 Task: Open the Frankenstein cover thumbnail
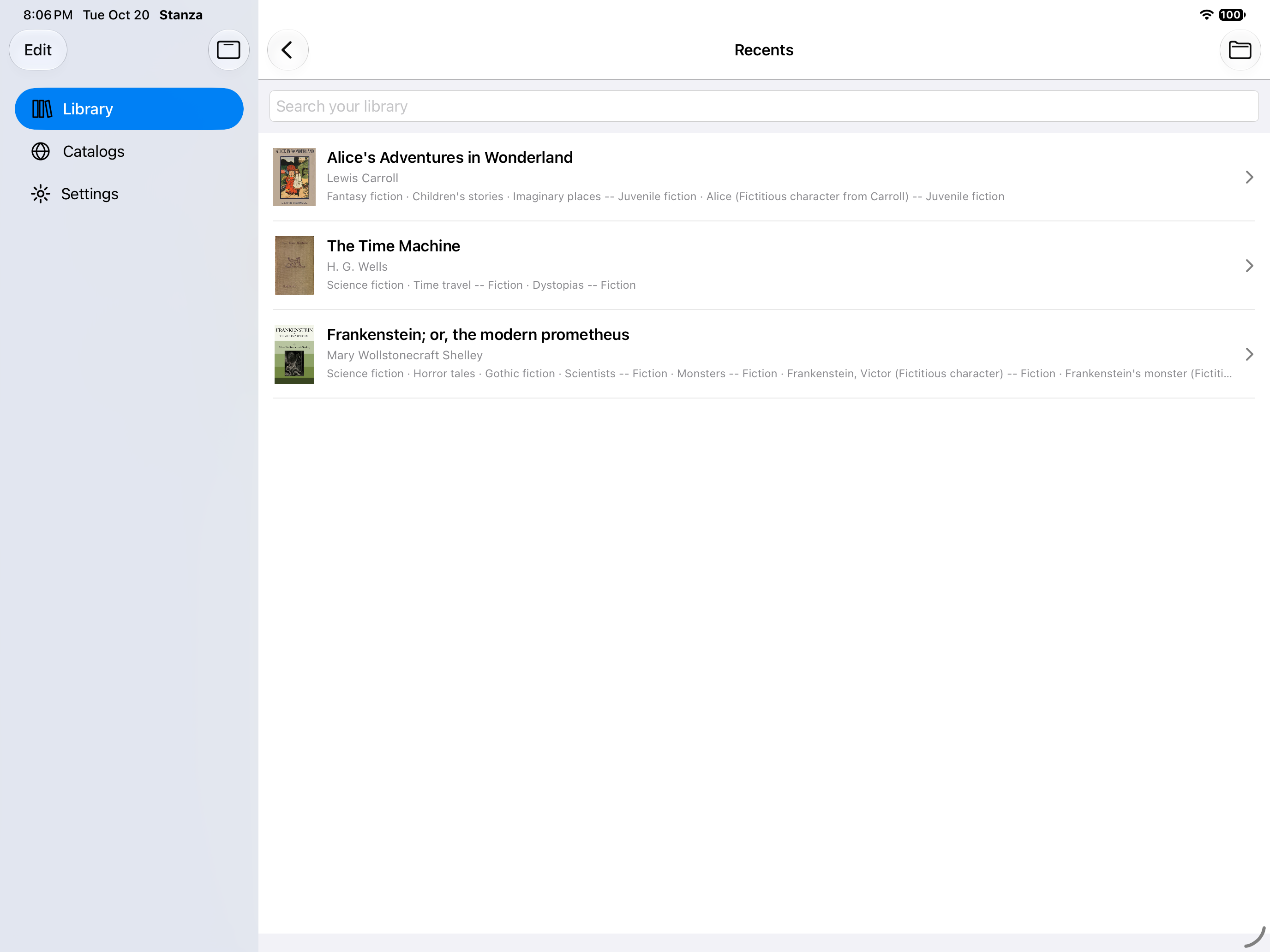(x=294, y=354)
